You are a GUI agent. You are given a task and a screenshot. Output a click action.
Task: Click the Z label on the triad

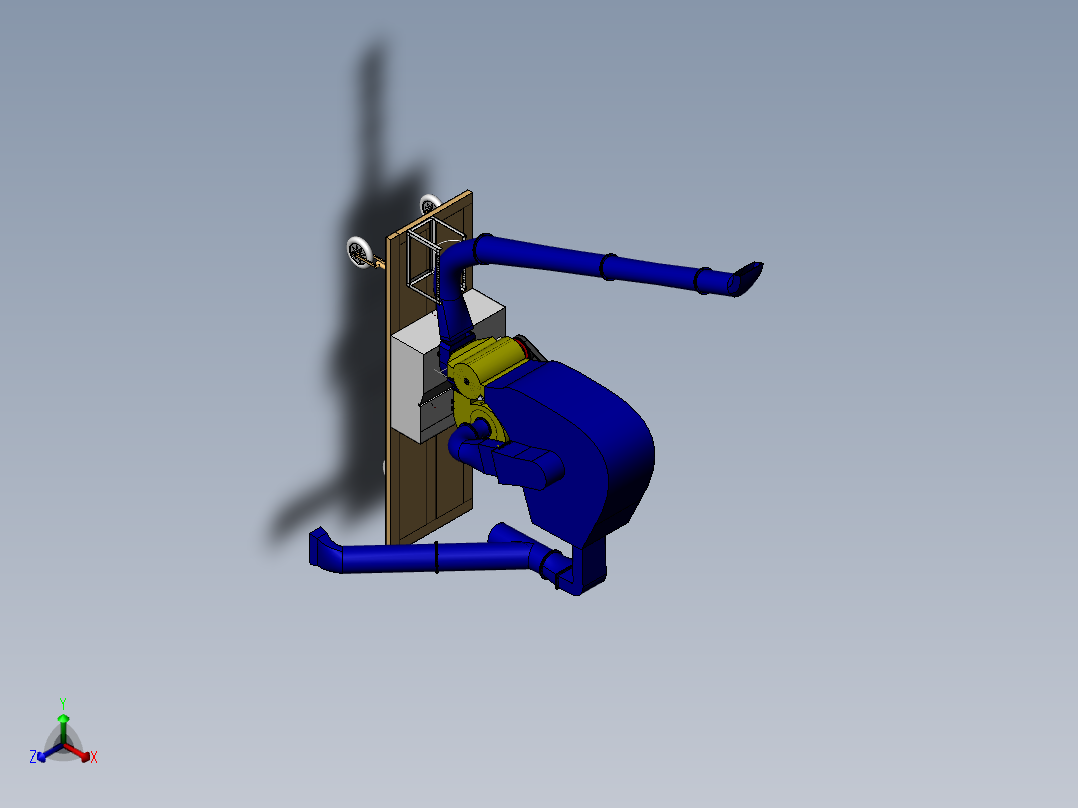tap(32, 755)
